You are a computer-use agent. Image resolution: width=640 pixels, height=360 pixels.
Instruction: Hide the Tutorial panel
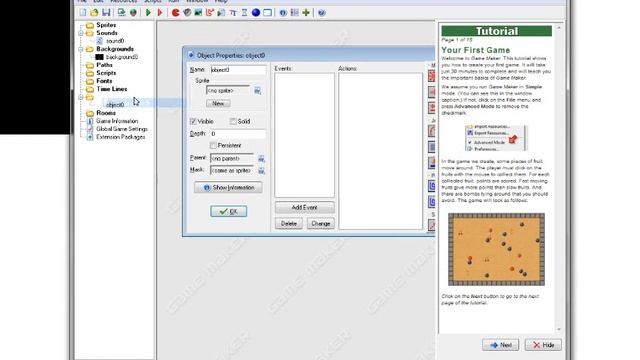pos(543,345)
